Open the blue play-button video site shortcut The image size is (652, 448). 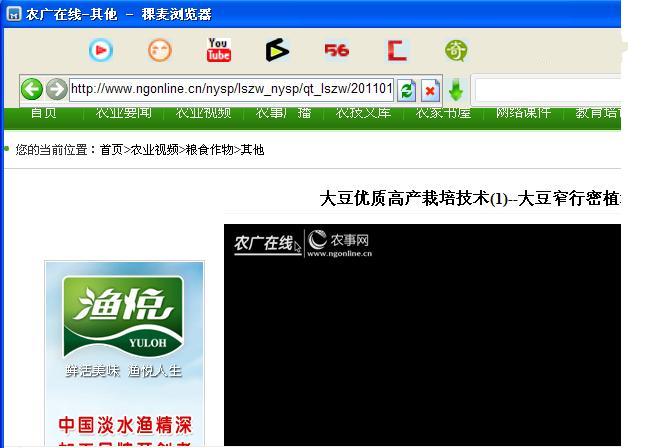101,50
